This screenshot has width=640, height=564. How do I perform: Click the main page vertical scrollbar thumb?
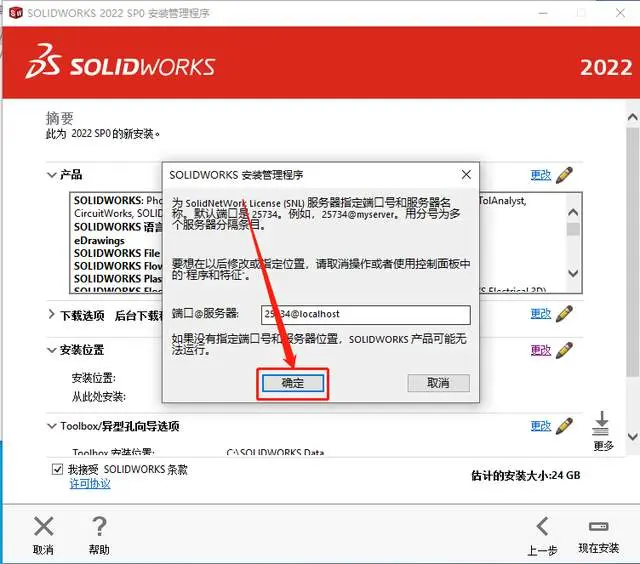[x=633, y=253]
